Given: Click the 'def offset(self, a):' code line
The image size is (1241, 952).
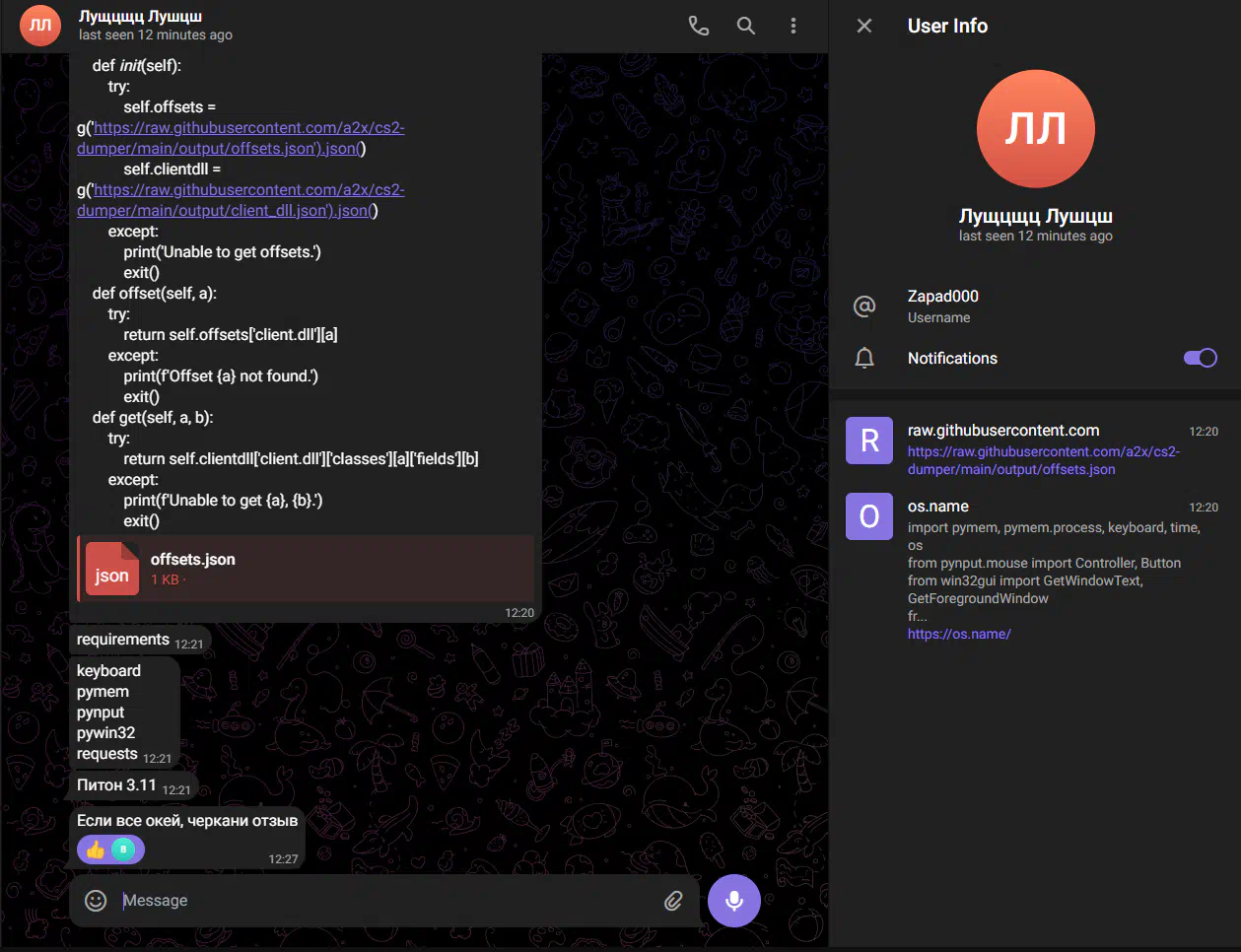Looking at the screenshot, I should tap(155, 294).
